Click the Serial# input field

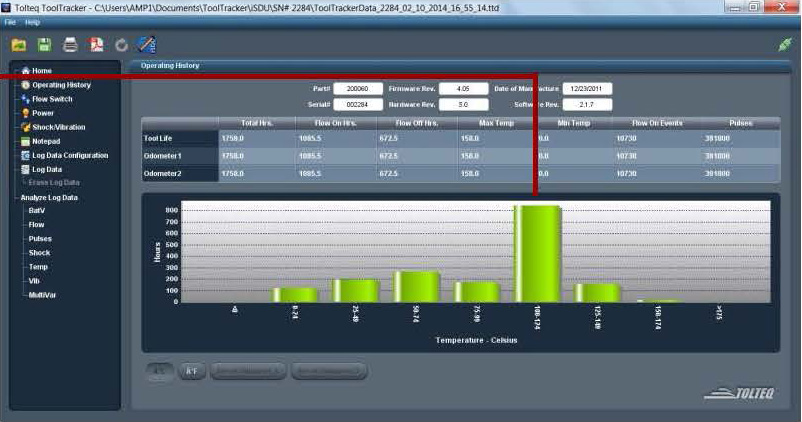[358, 104]
